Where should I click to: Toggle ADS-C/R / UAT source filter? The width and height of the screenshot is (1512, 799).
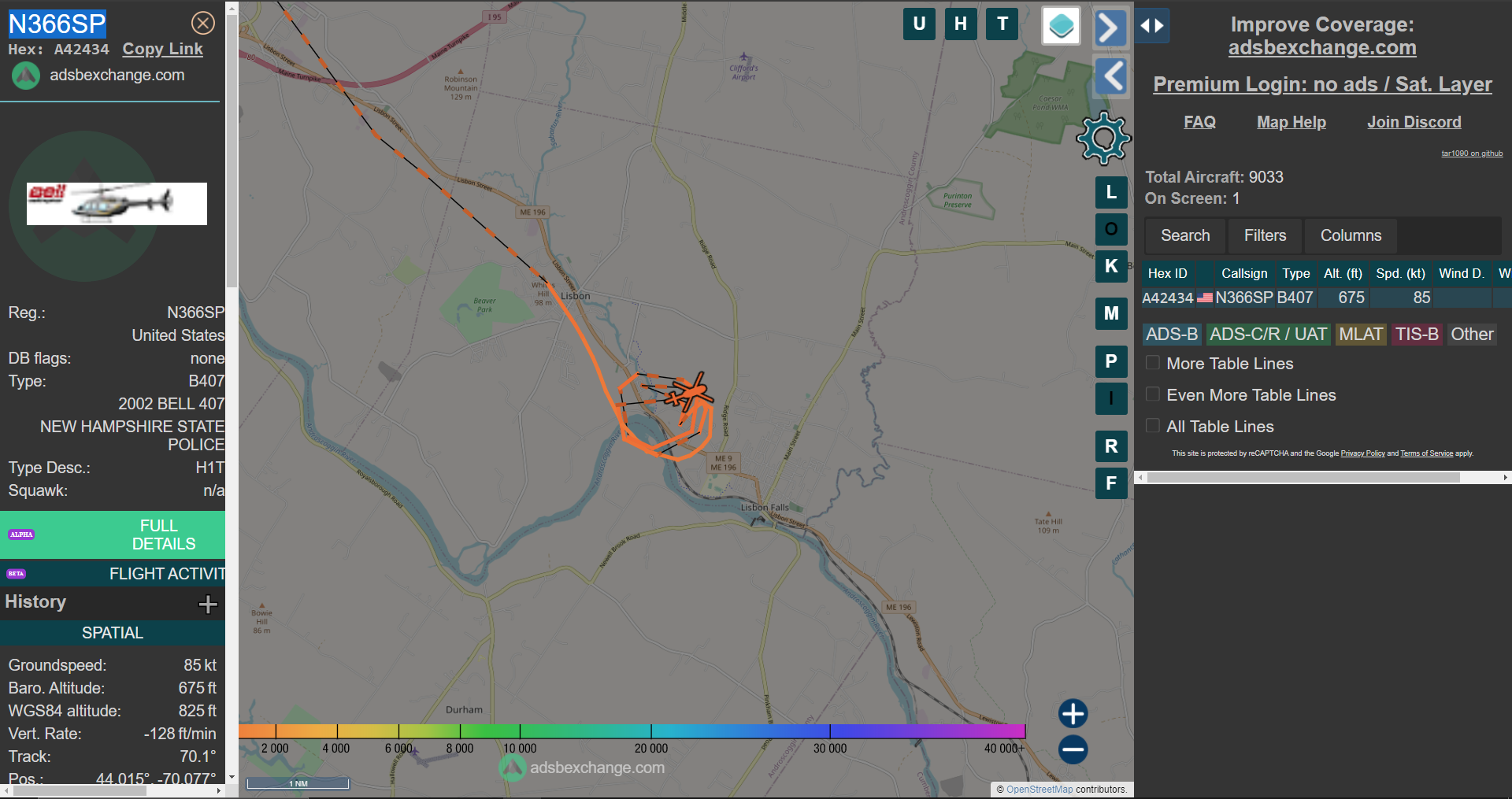[x=1268, y=335]
